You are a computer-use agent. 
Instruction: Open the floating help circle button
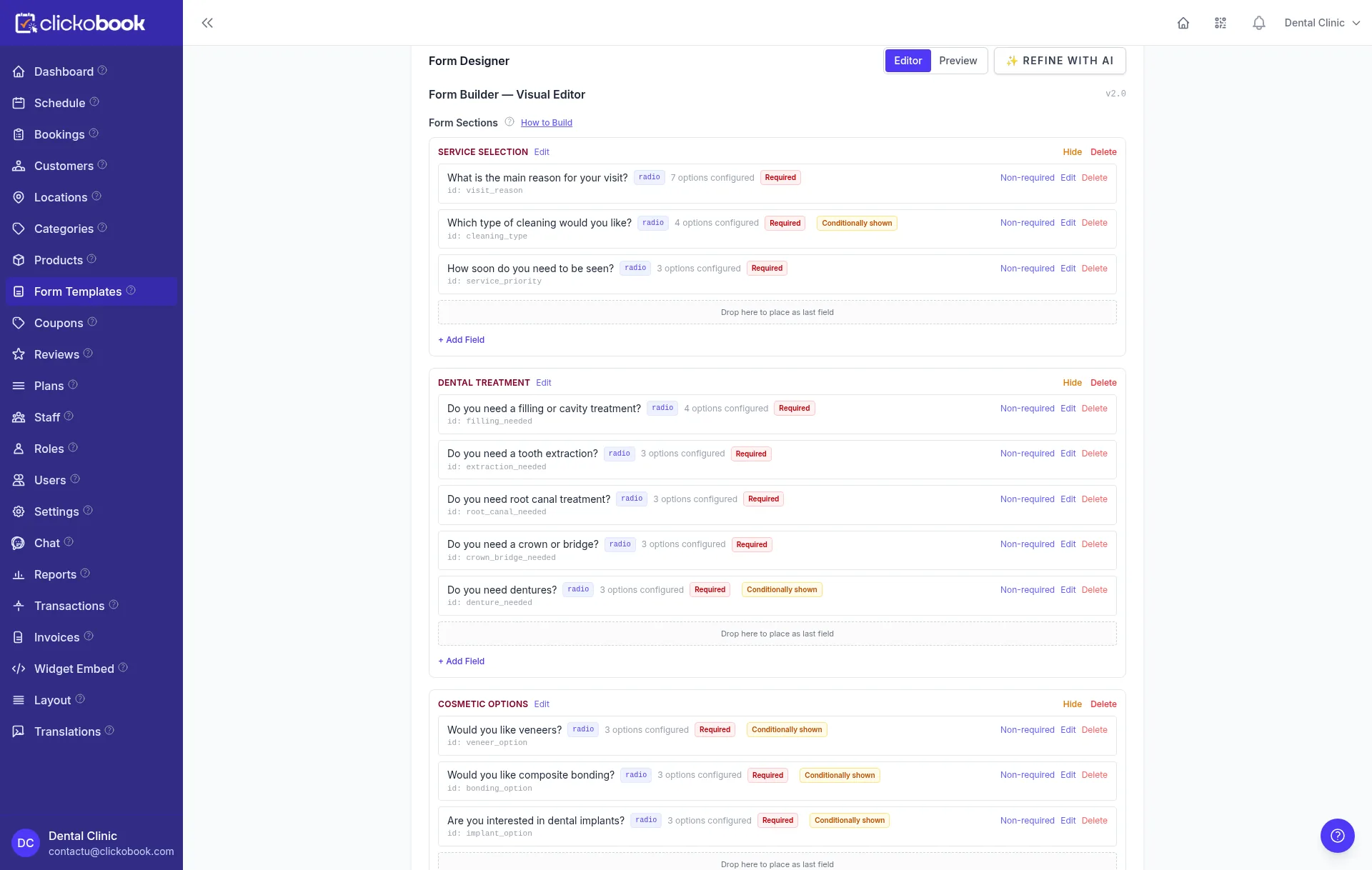[1338, 836]
